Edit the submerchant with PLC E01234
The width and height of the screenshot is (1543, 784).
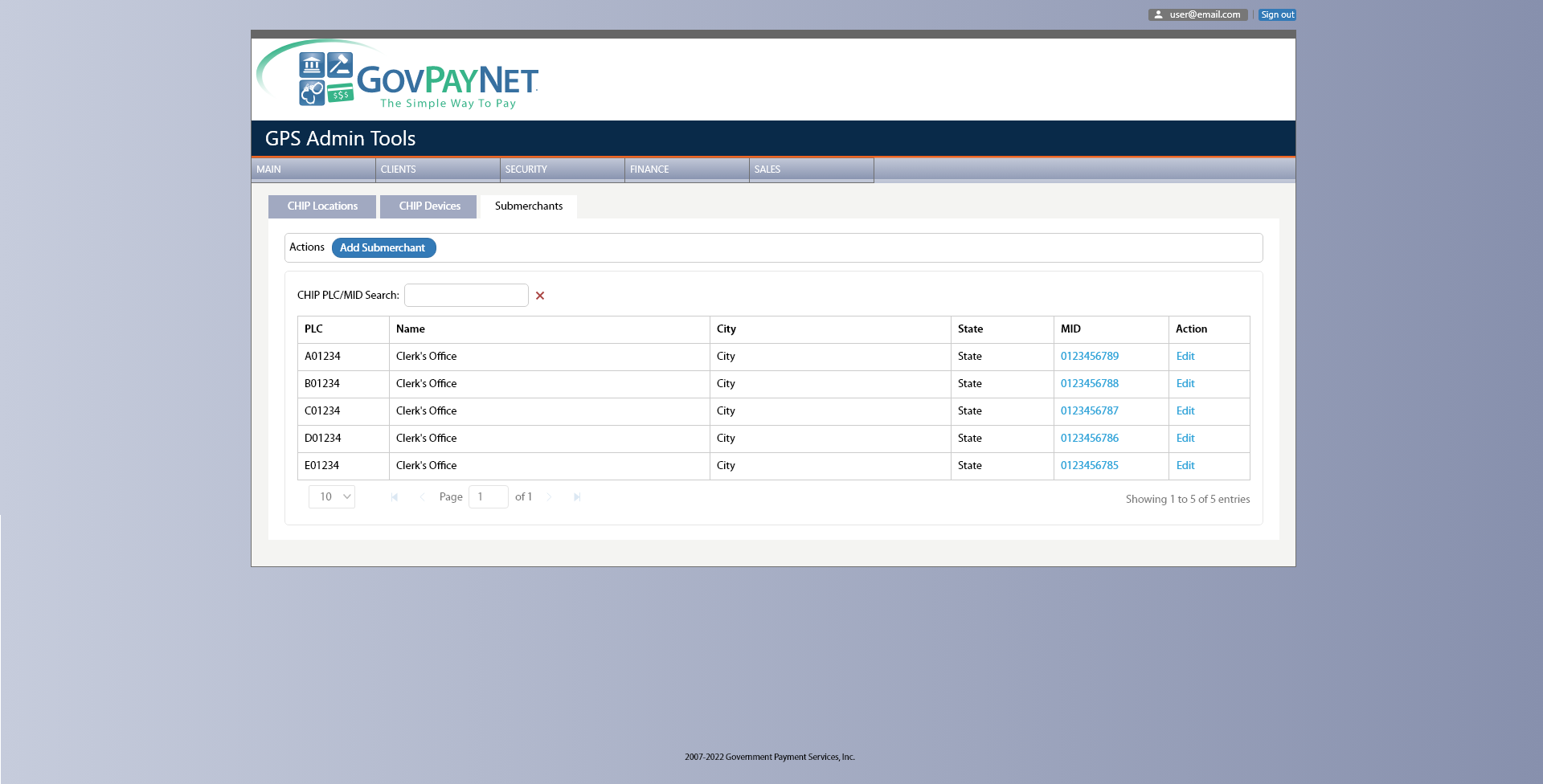(x=1185, y=466)
